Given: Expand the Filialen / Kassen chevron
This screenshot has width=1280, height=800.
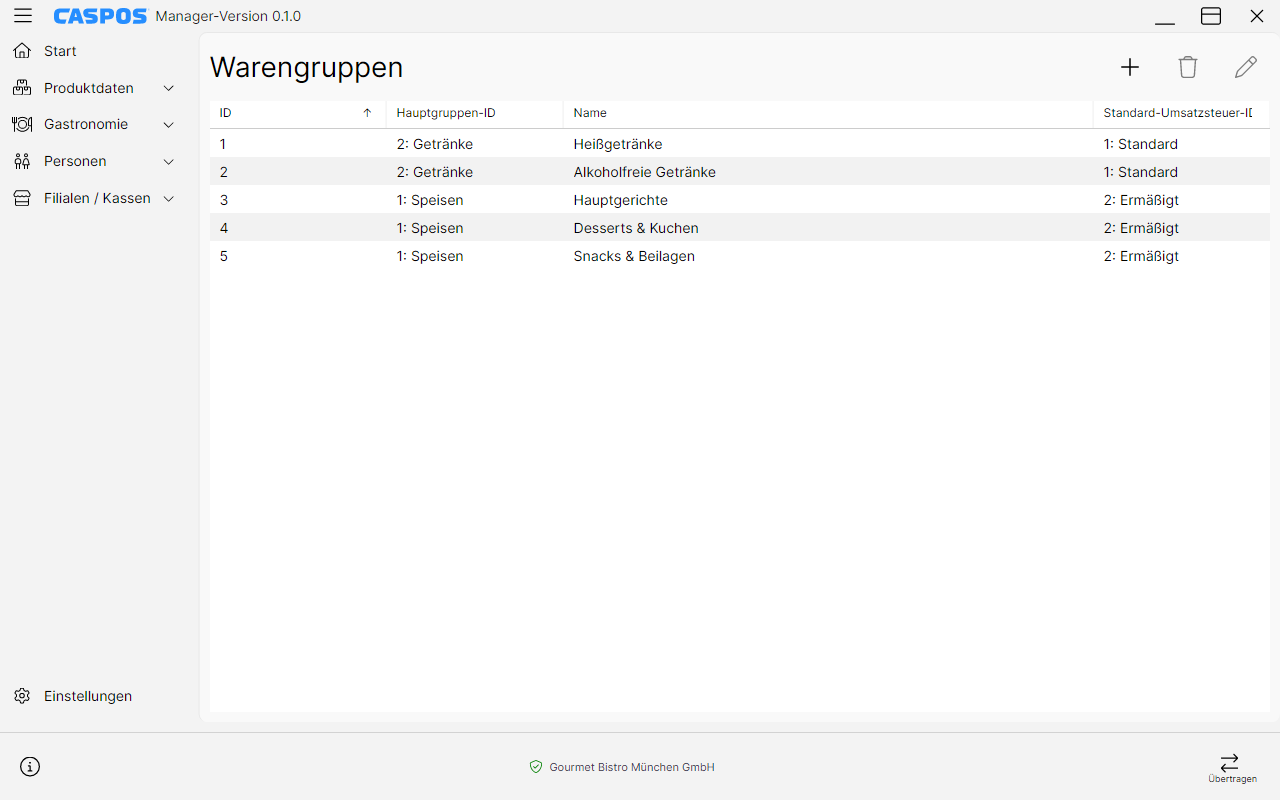Looking at the screenshot, I should [169, 198].
